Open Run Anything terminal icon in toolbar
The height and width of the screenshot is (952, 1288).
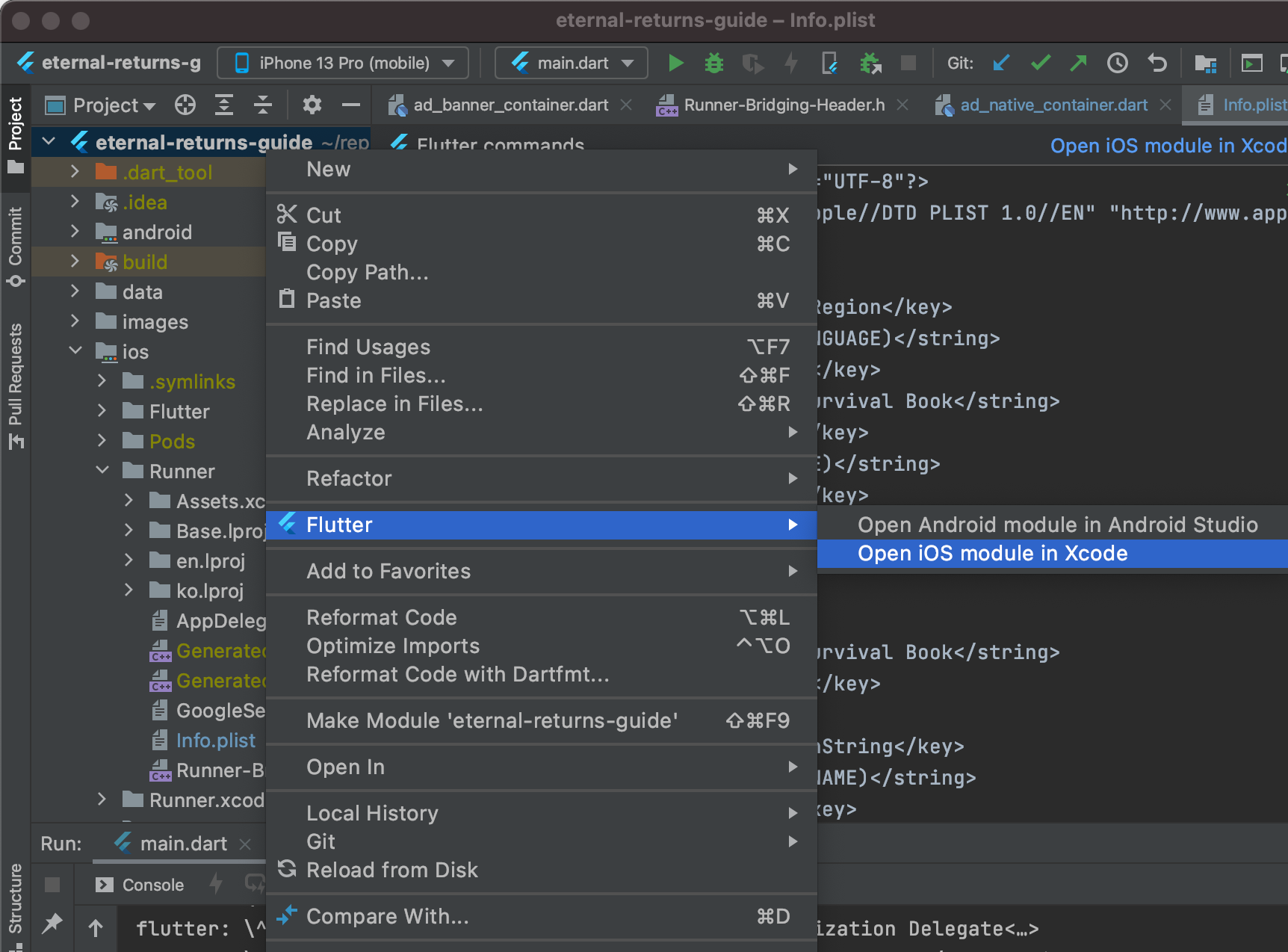coord(1251,63)
